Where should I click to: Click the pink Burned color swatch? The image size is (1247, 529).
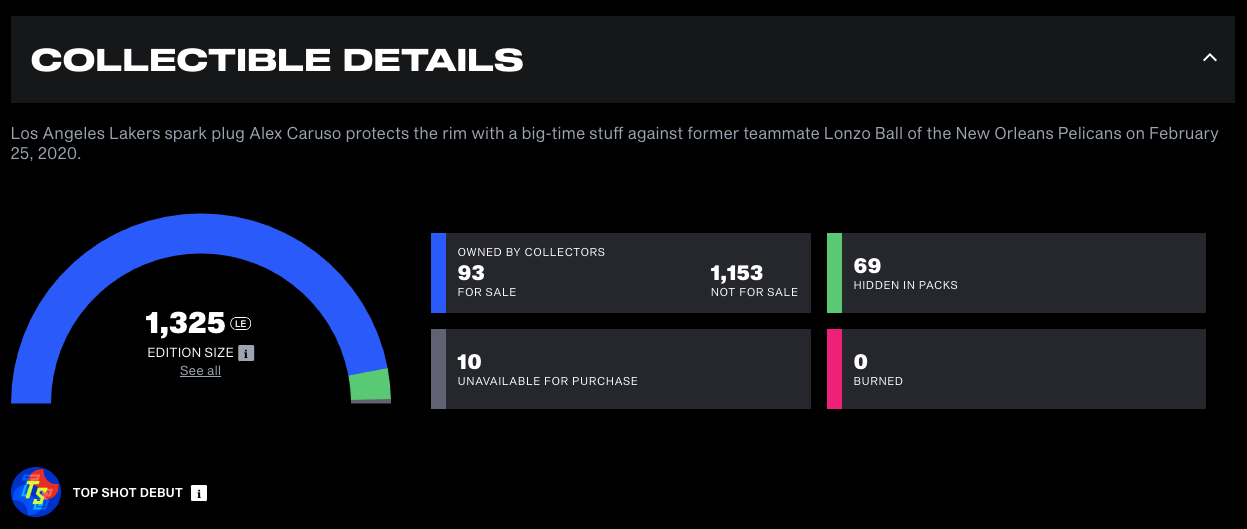coord(834,369)
